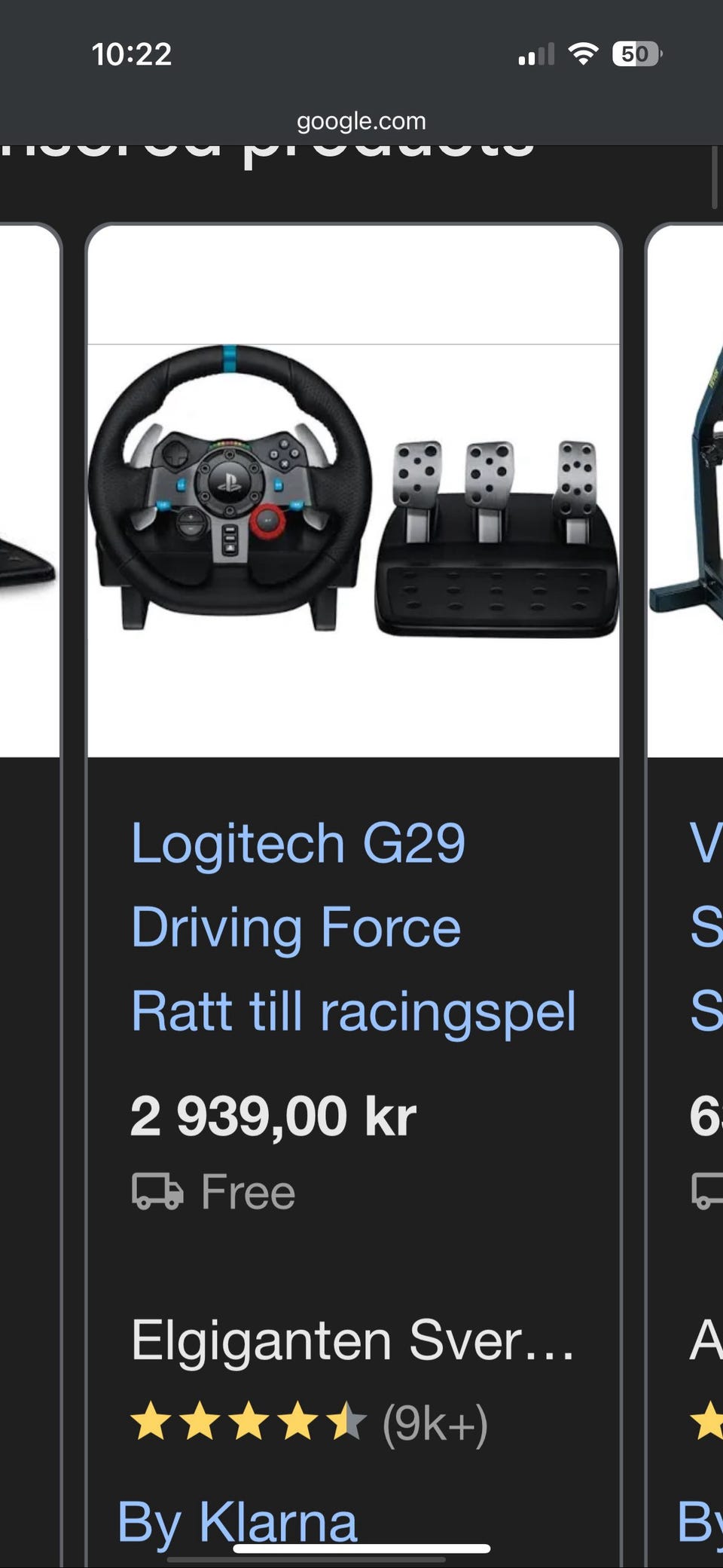Tap the google.com address bar

click(x=361, y=121)
